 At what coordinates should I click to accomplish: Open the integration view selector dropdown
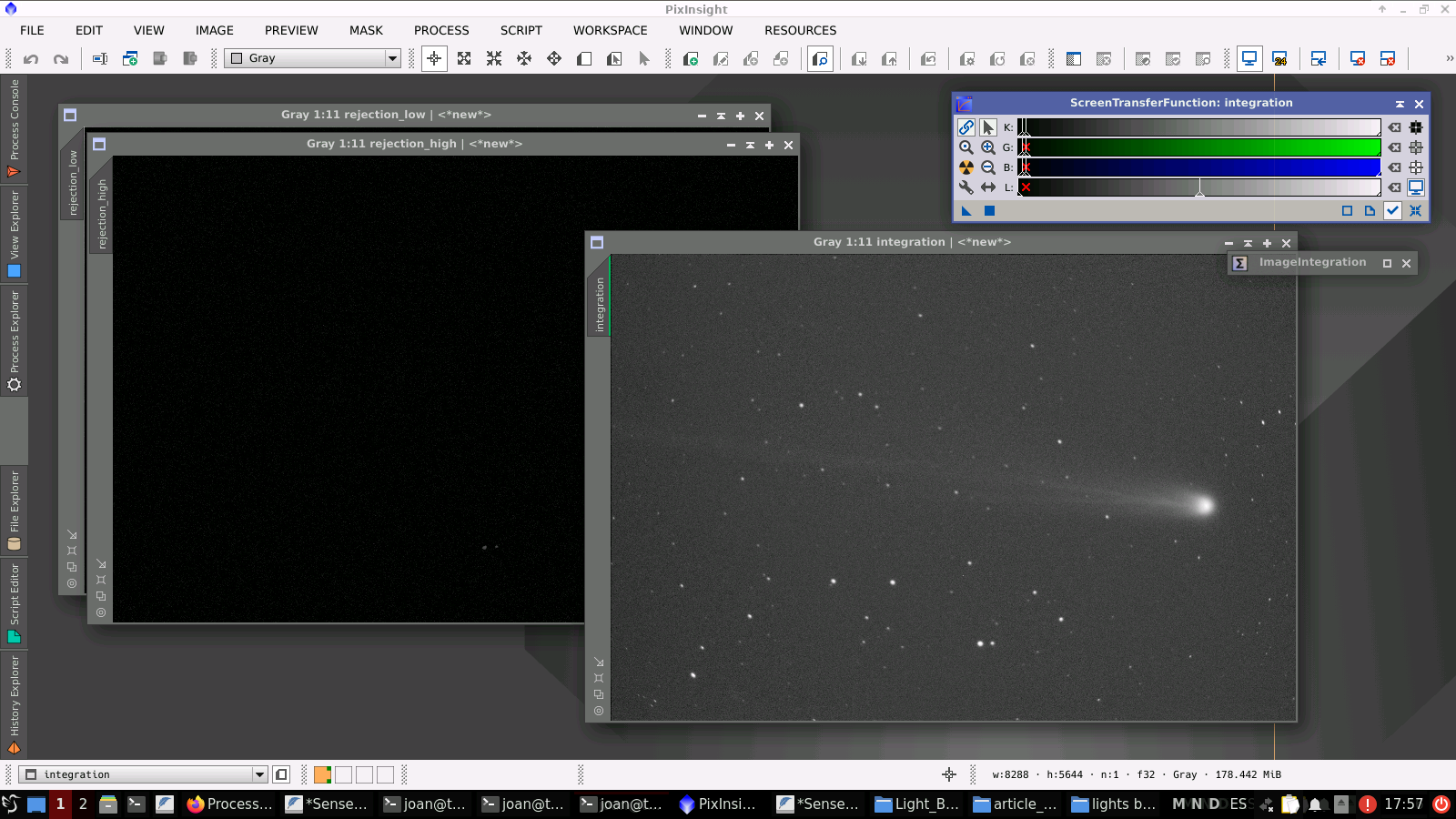point(259,774)
